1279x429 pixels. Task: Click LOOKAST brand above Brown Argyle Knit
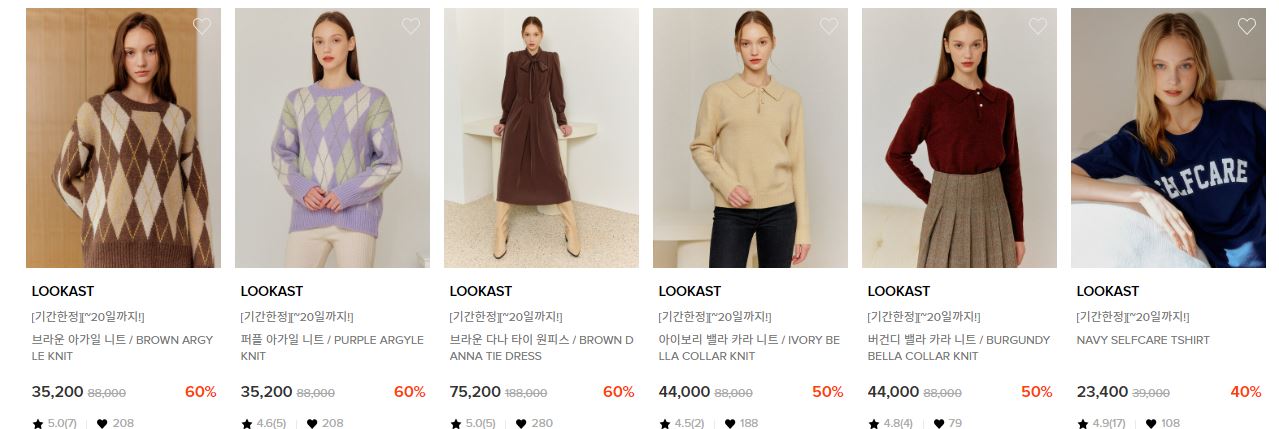pos(63,291)
